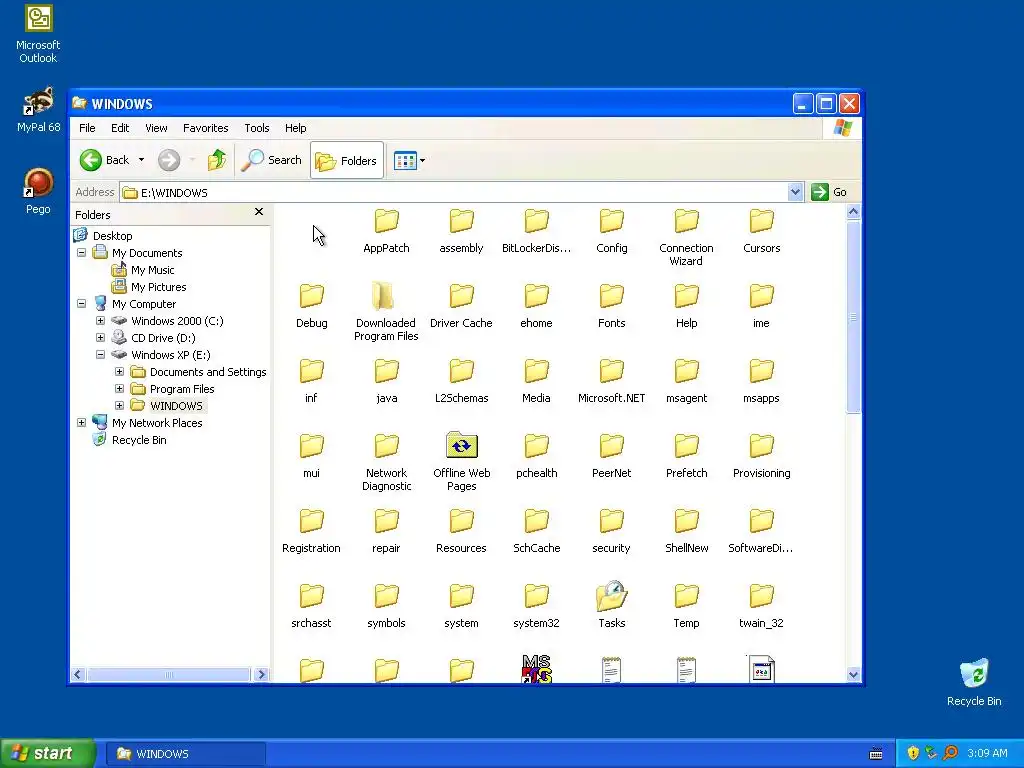Select the Tasks scheduled folder icon

[x=612, y=596]
